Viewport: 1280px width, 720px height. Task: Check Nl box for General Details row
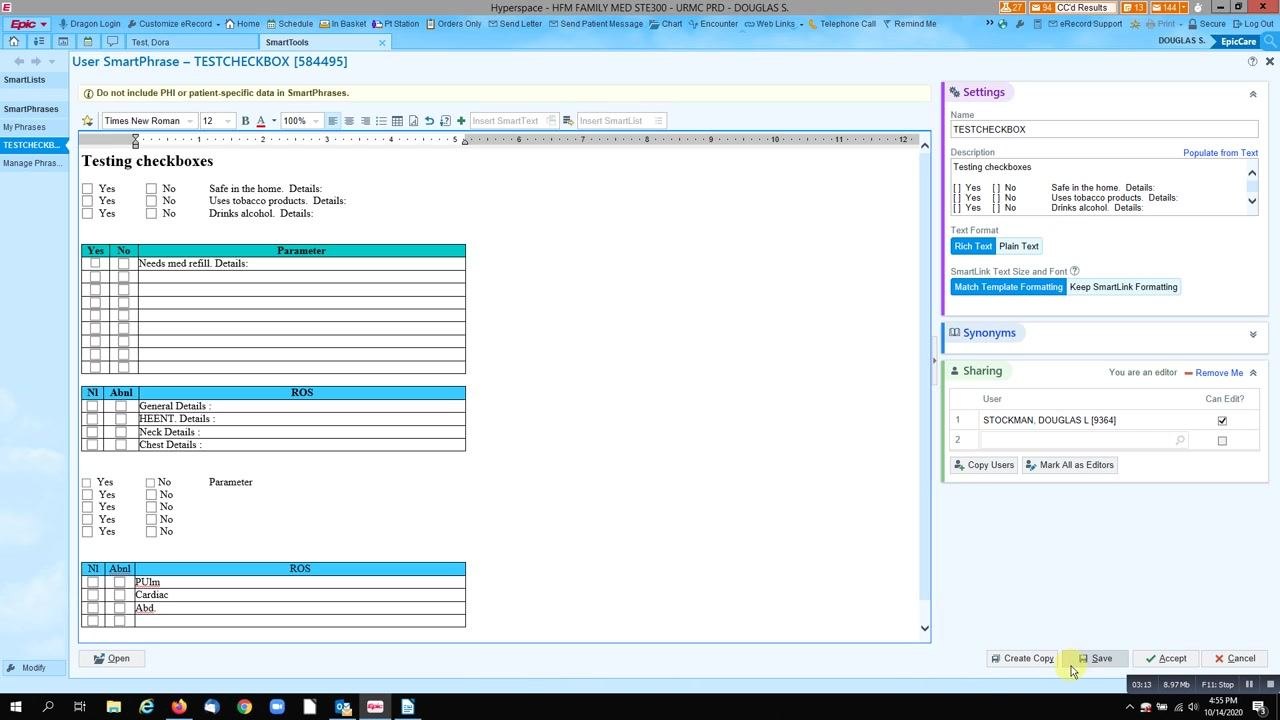[x=93, y=406]
